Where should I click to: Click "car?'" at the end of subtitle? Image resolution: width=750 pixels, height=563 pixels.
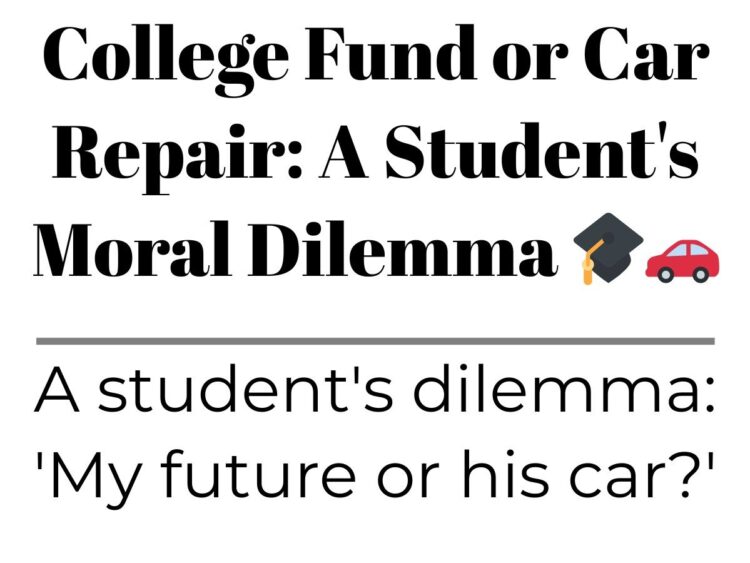pos(641,474)
